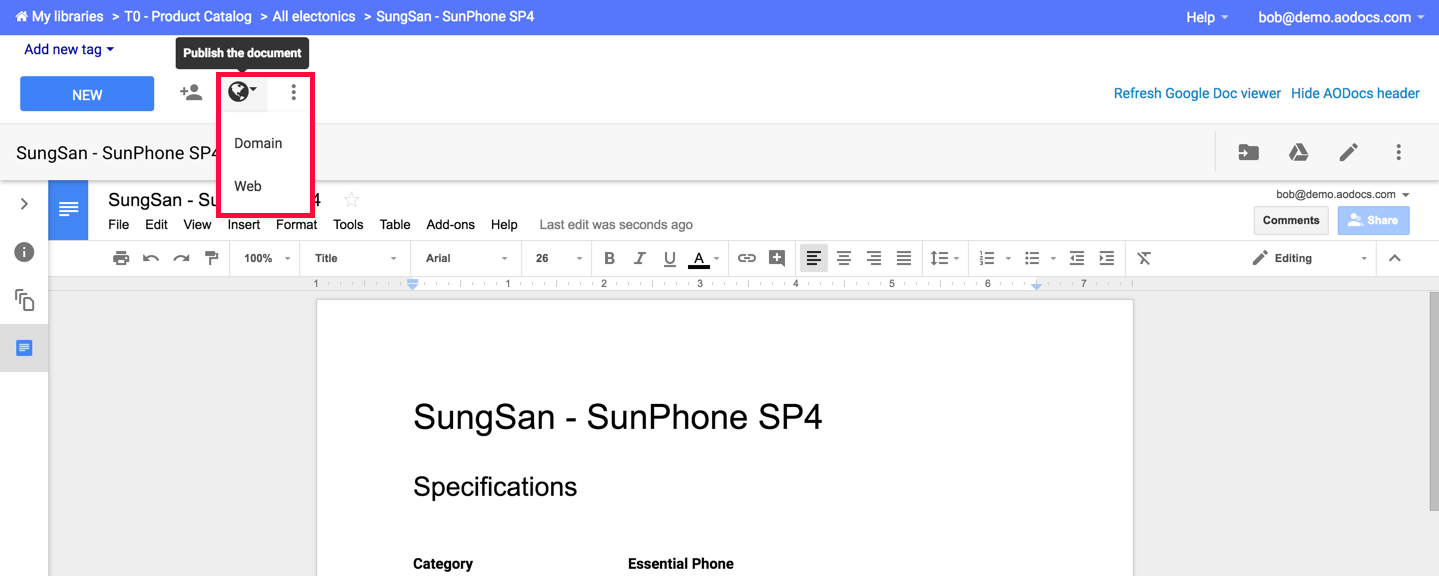The height and width of the screenshot is (576, 1439).
Task: Click the Comments button
Action: coord(1291,220)
